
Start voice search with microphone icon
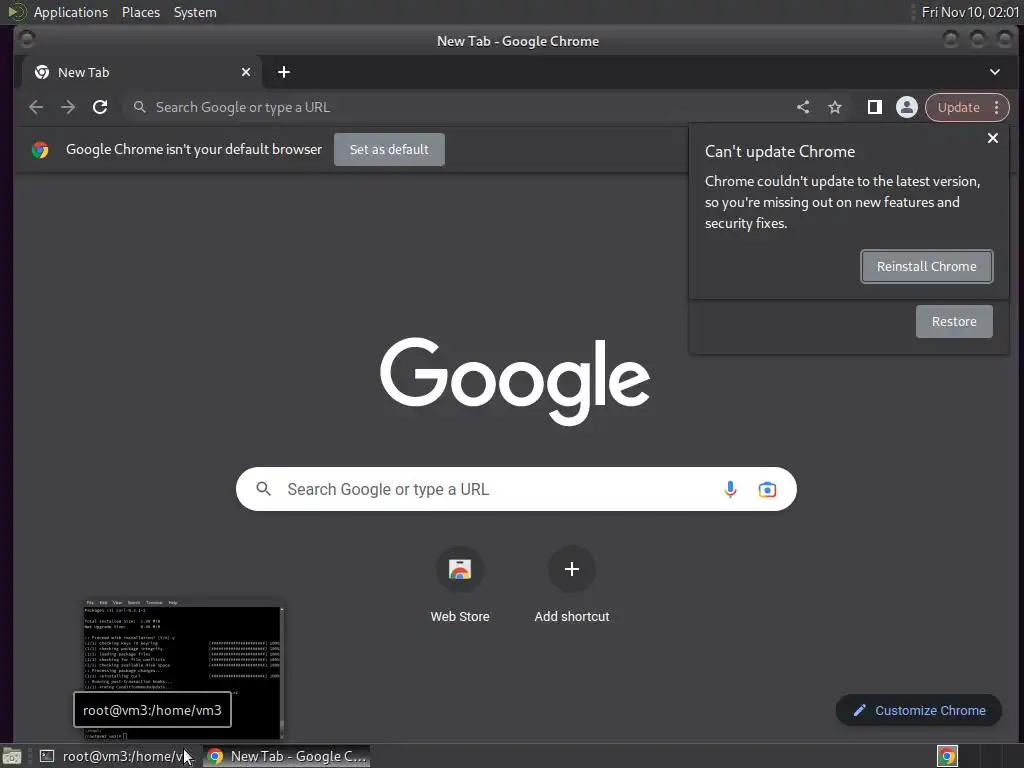tap(730, 489)
